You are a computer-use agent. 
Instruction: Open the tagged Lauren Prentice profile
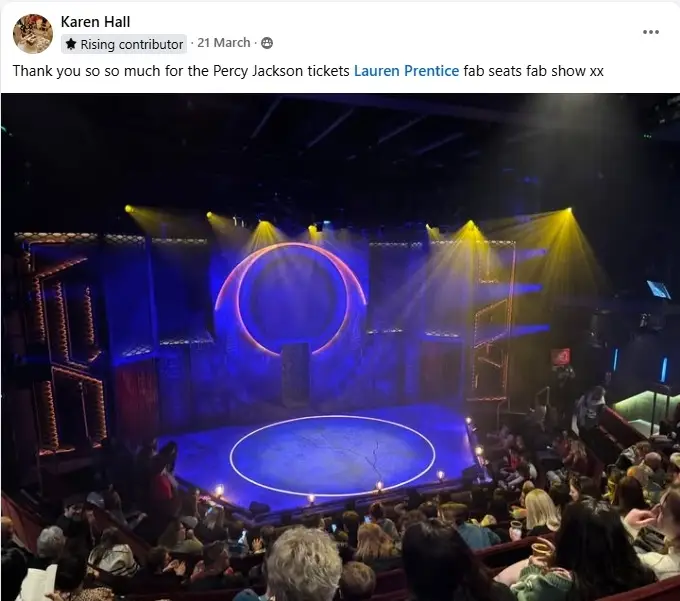pyautogui.click(x=406, y=71)
